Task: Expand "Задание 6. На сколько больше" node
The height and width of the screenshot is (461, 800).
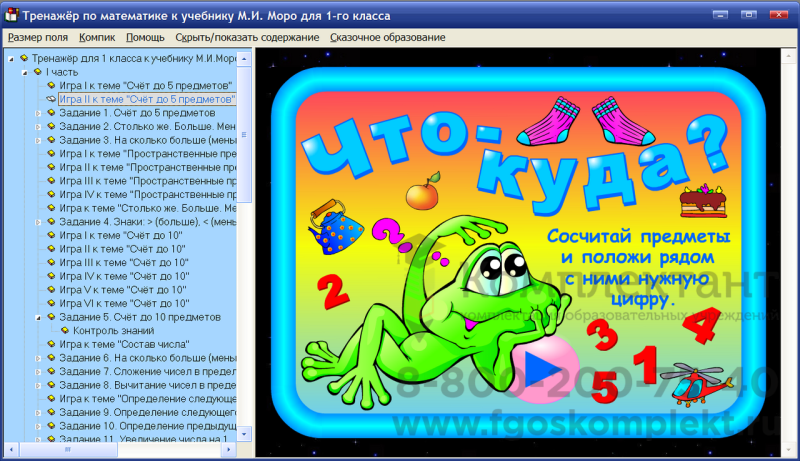Action: (38, 358)
